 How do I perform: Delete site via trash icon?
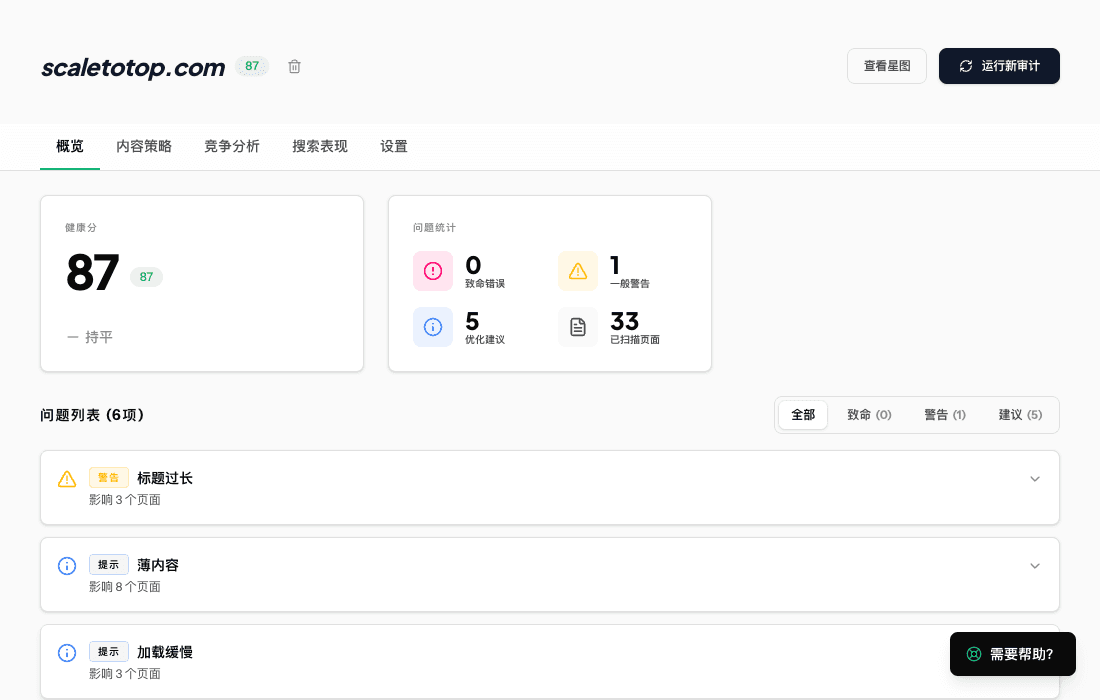coord(295,67)
